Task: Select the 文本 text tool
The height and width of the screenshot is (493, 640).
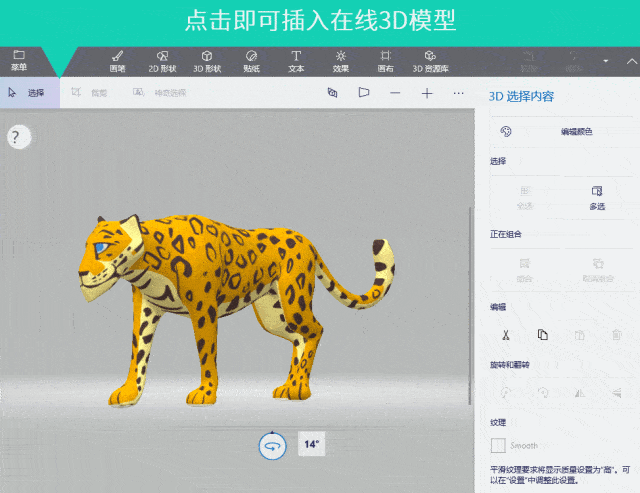Action: [296, 61]
